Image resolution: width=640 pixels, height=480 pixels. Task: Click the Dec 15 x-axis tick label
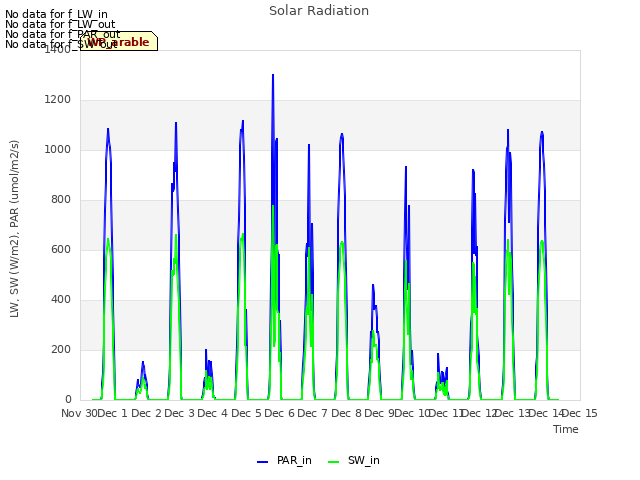pyautogui.click(x=580, y=413)
